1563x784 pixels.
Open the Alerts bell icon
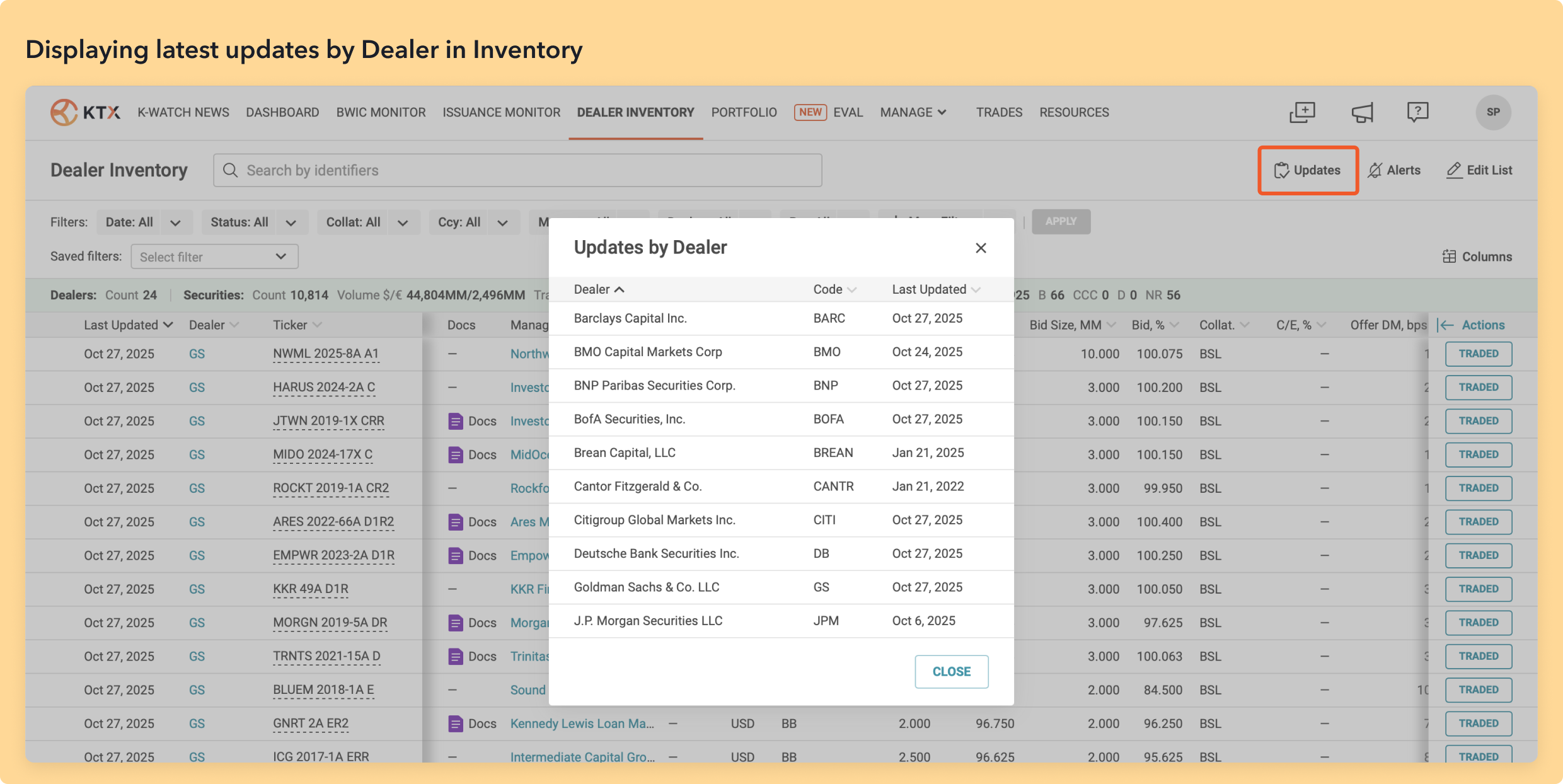(x=1375, y=170)
